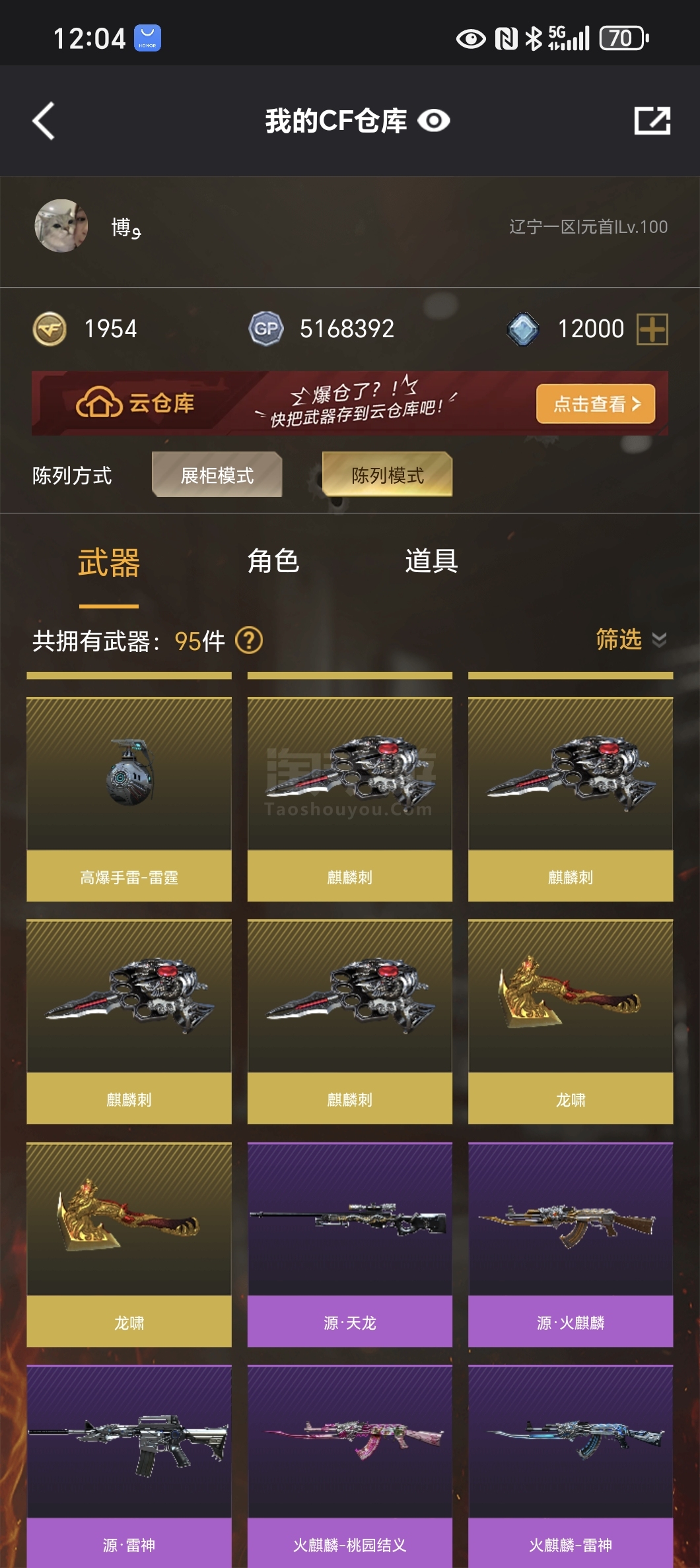This screenshot has height=1568, width=700.
Task: Tap the GP currency icon
Action: click(266, 329)
